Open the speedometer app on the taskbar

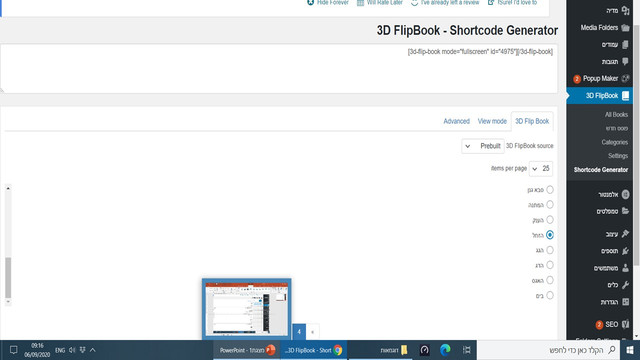coord(424,350)
